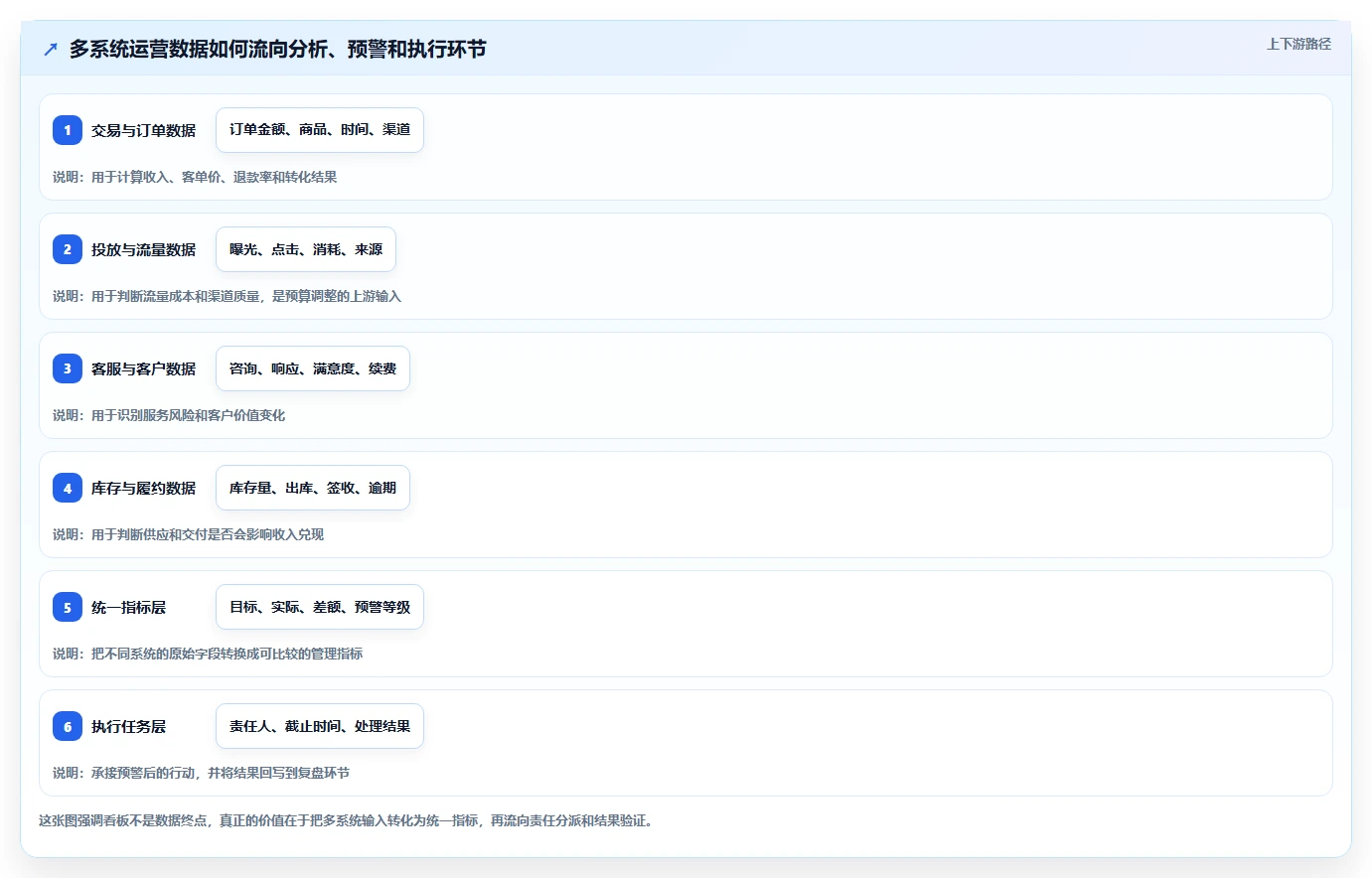Click step number badge 5
Viewport: 1372px width, 878px height.
coord(68,607)
